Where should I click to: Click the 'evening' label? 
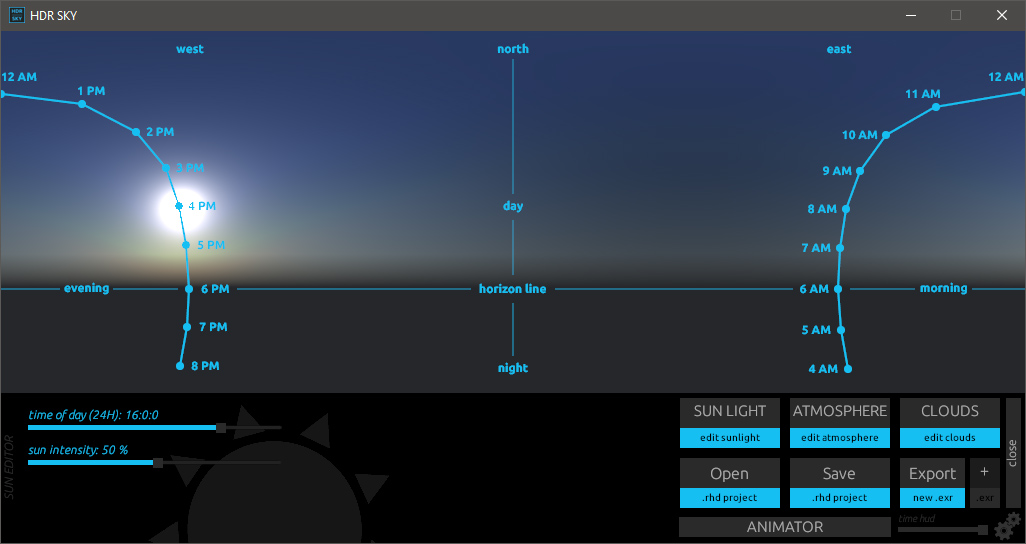click(86, 288)
